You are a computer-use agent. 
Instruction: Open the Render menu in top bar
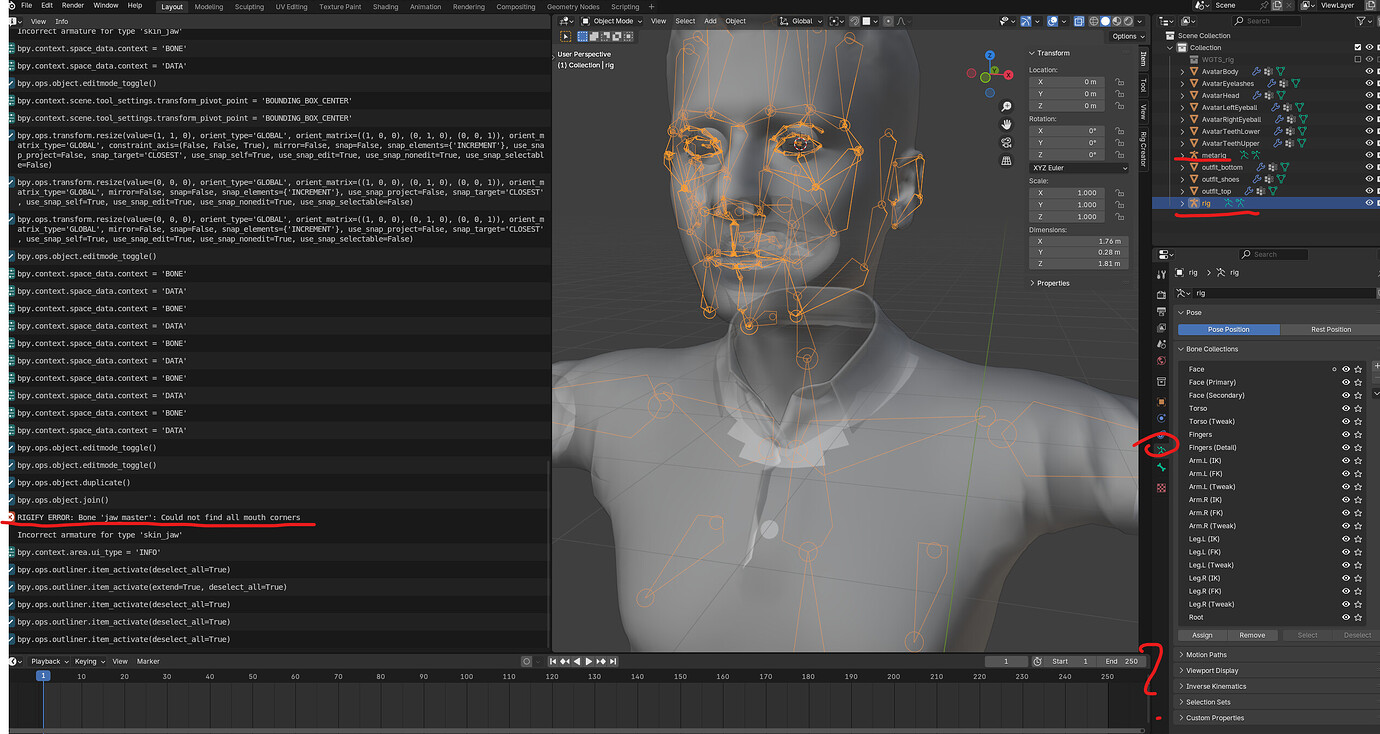[73, 5]
